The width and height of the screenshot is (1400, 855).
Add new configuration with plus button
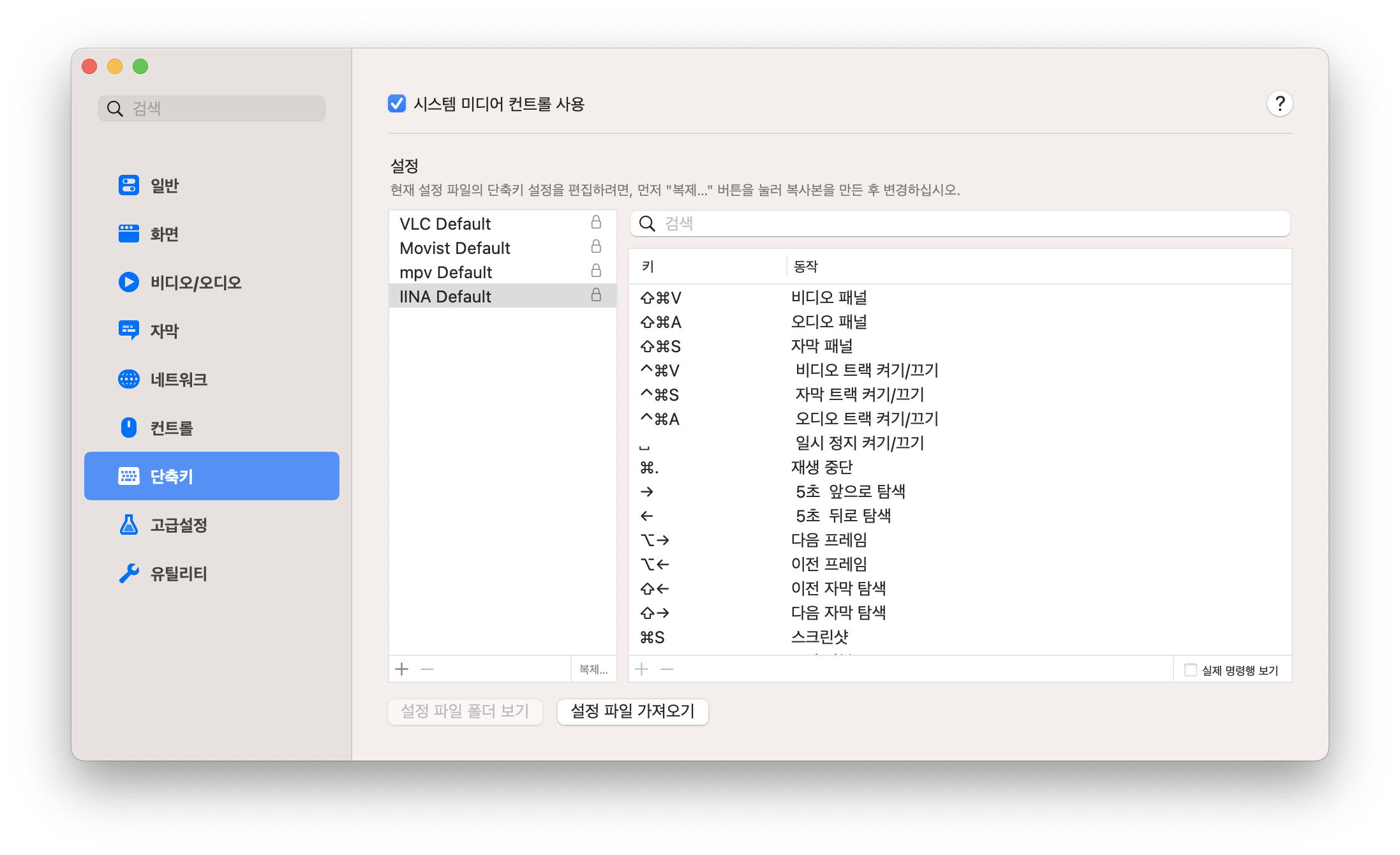pos(402,669)
